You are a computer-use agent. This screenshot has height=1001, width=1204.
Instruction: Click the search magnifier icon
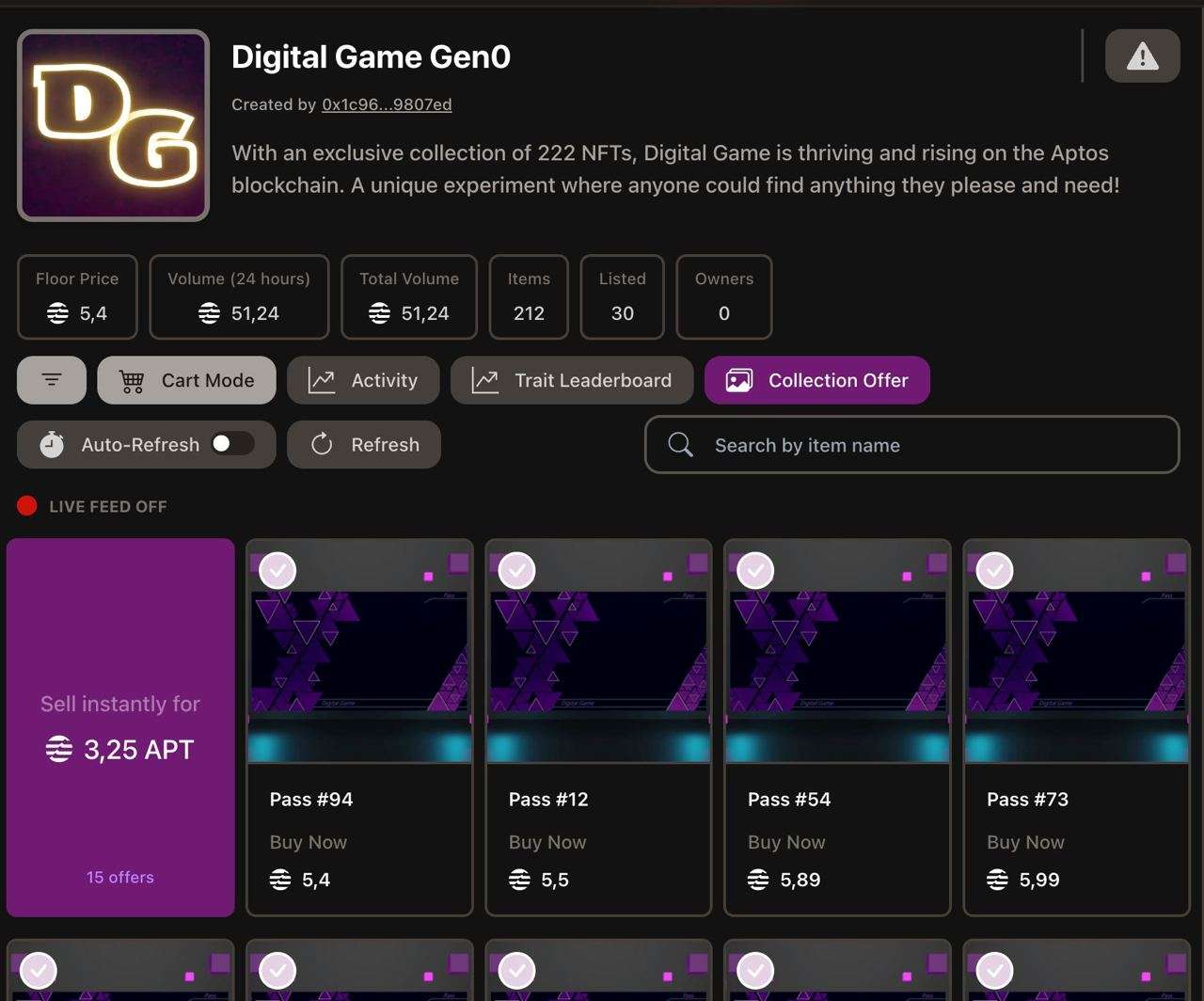[x=680, y=445]
